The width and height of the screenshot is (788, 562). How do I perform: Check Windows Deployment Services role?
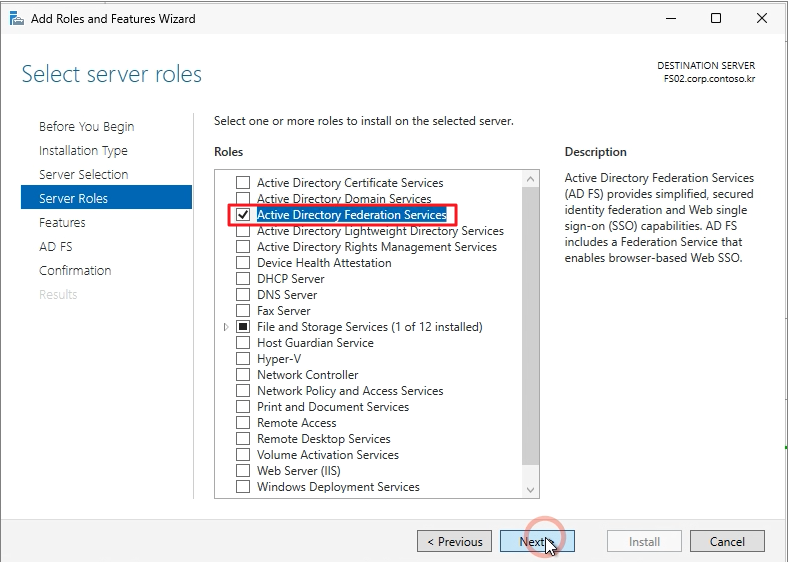(243, 487)
